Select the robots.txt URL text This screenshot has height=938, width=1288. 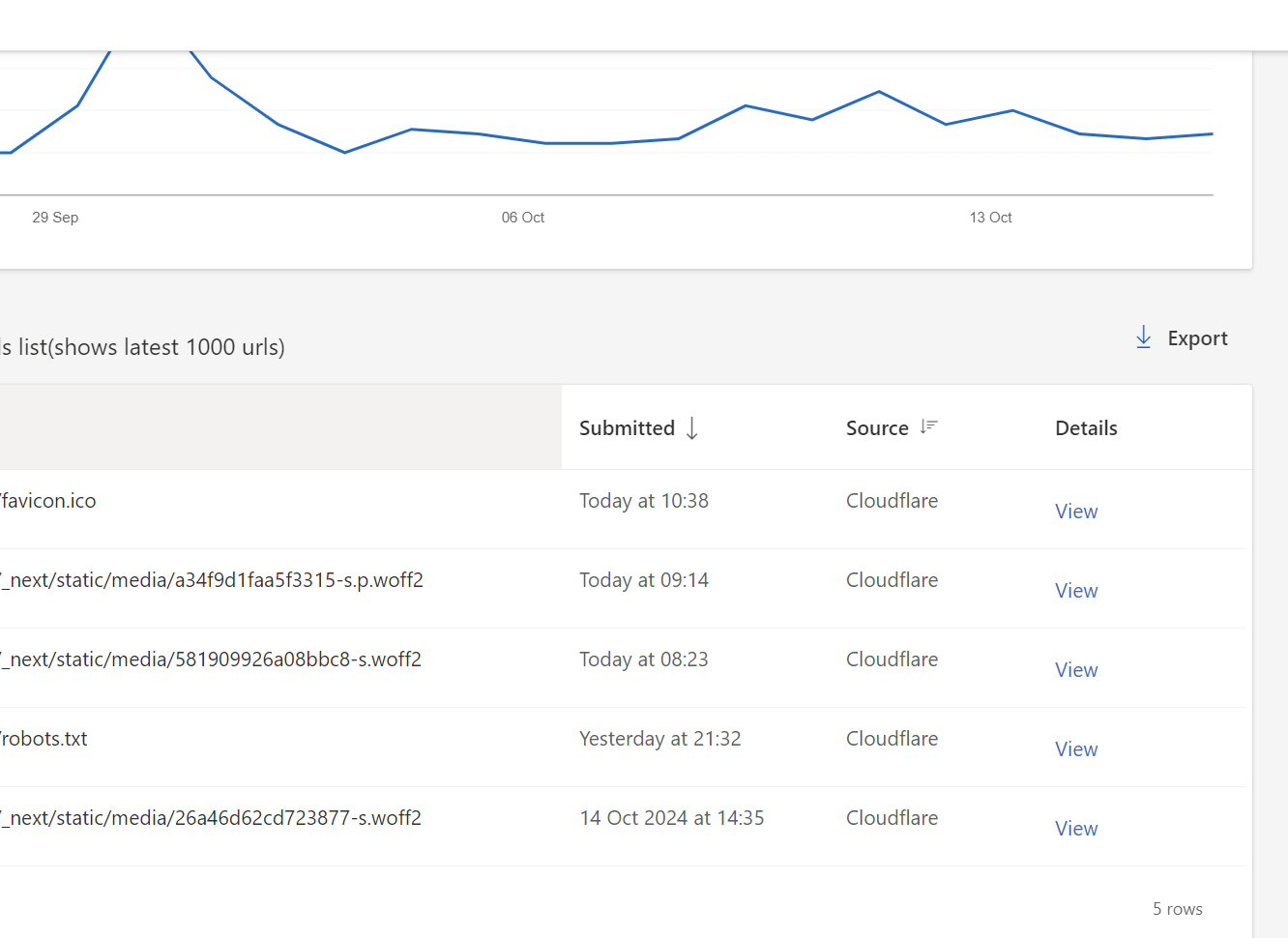point(44,739)
